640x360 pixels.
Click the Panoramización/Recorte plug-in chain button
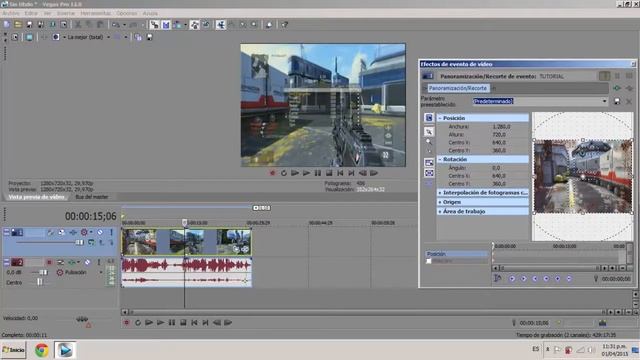click(458, 88)
